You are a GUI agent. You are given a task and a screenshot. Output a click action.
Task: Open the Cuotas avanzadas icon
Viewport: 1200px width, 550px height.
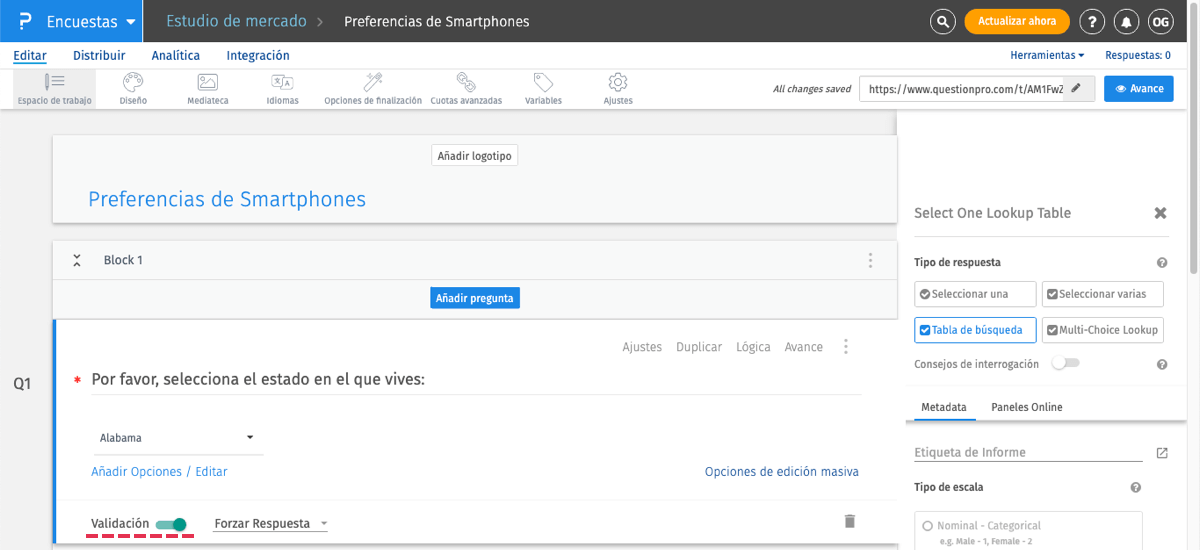click(466, 83)
